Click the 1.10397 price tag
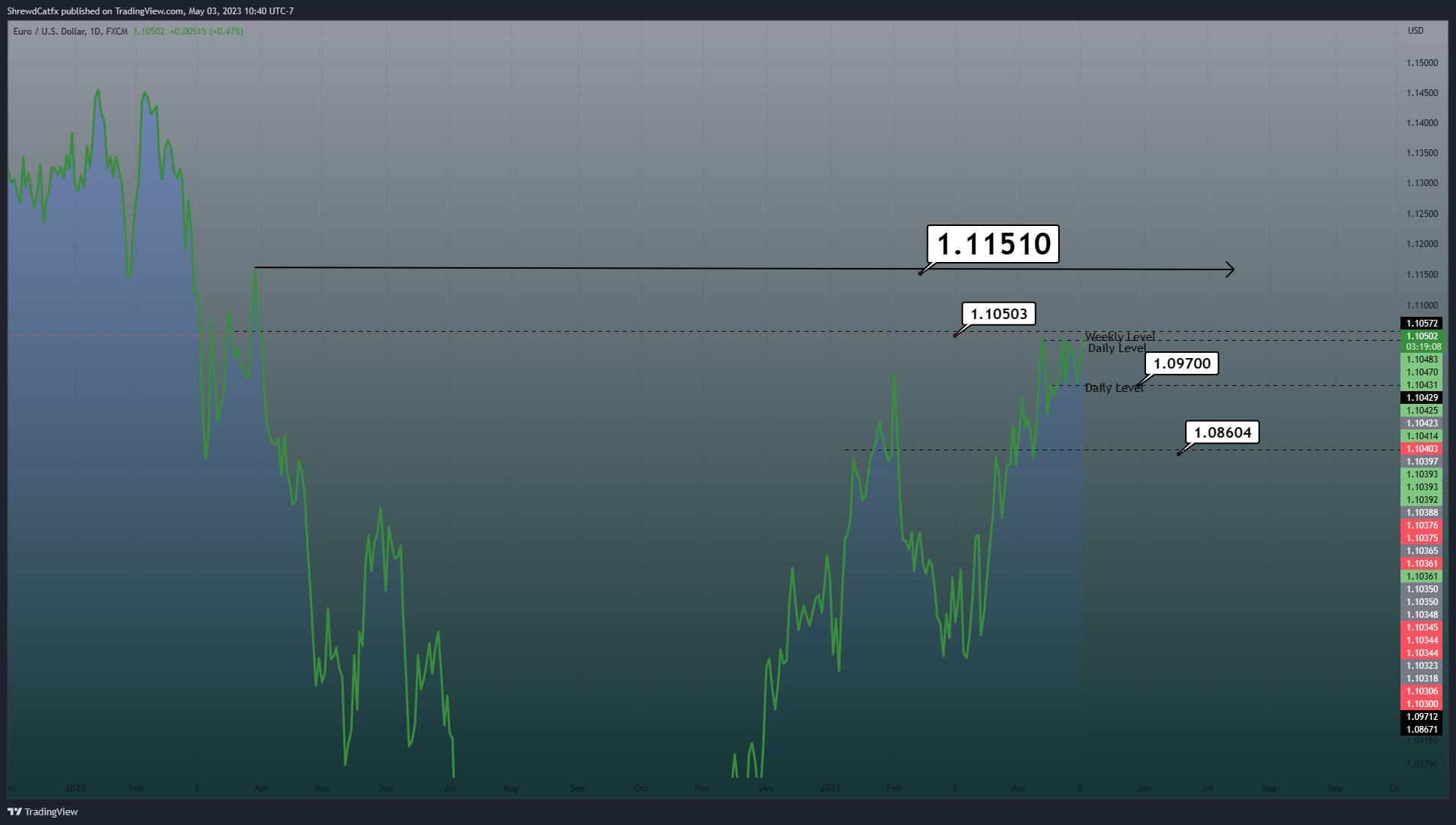 point(1421,462)
